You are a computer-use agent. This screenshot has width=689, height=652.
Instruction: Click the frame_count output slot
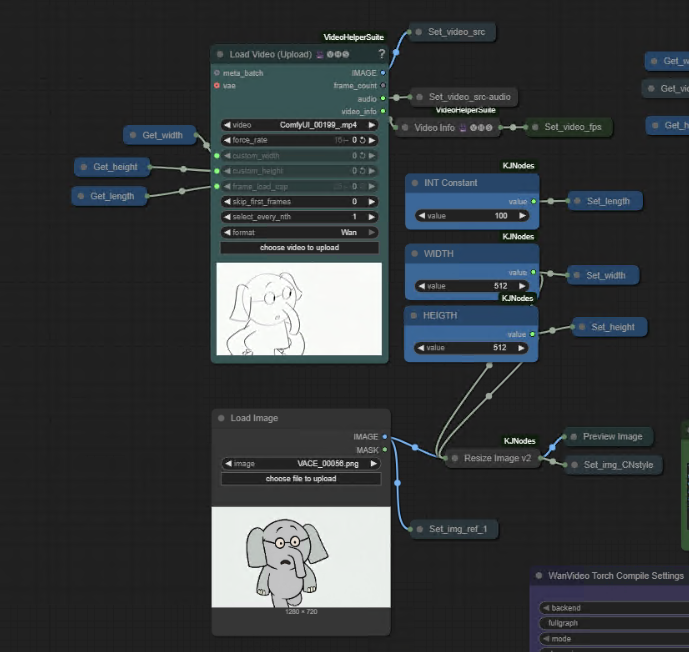[x=383, y=86]
